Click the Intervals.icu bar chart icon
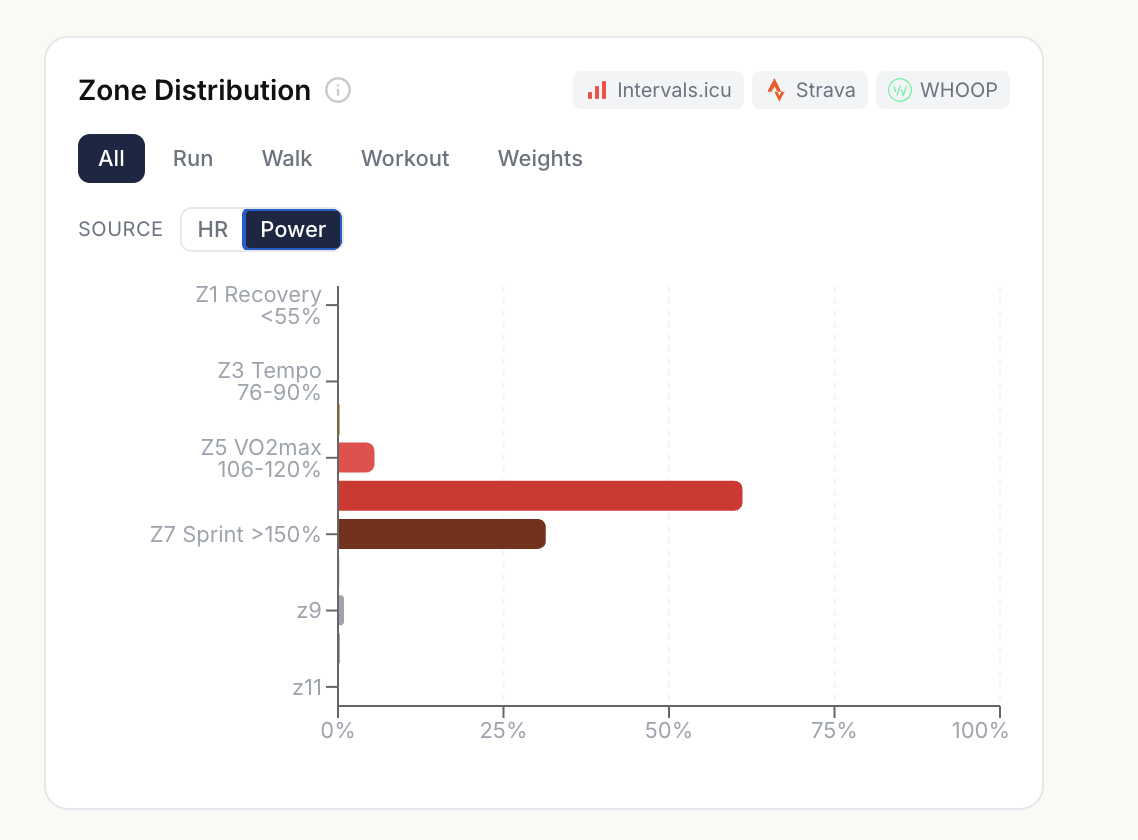1138x840 pixels. click(x=597, y=90)
